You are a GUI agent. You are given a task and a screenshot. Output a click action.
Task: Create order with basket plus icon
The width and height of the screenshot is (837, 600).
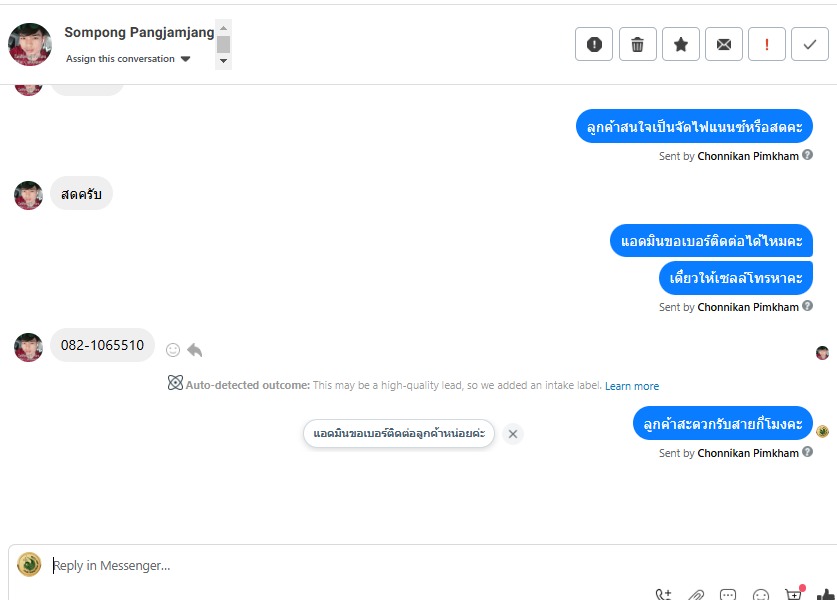pyautogui.click(x=794, y=594)
